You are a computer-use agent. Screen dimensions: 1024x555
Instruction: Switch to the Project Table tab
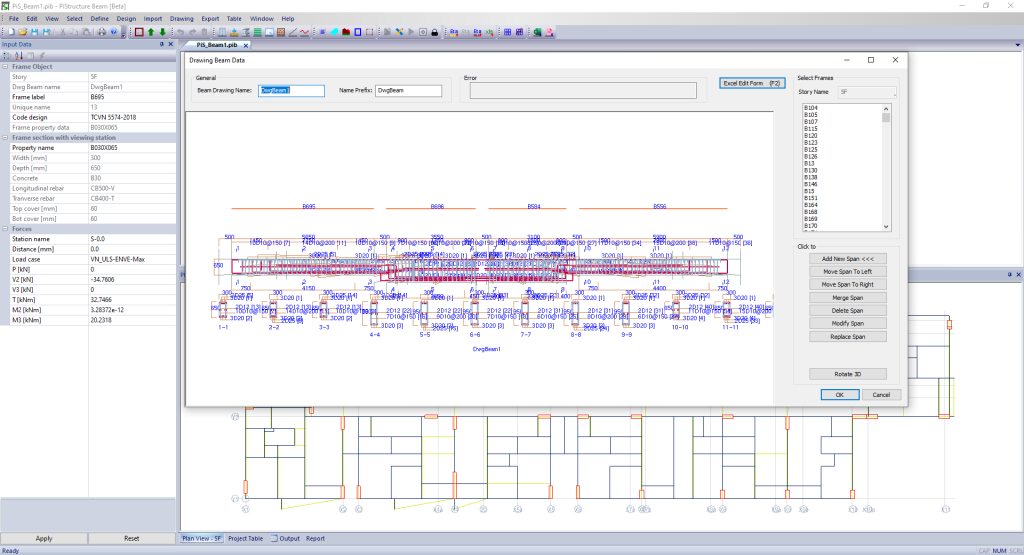pyautogui.click(x=245, y=538)
